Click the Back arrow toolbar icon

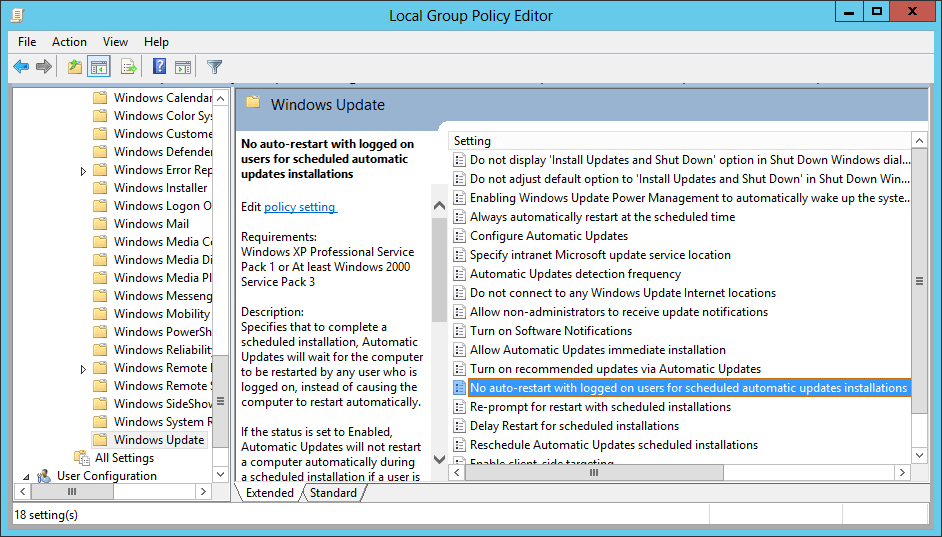[21, 67]
